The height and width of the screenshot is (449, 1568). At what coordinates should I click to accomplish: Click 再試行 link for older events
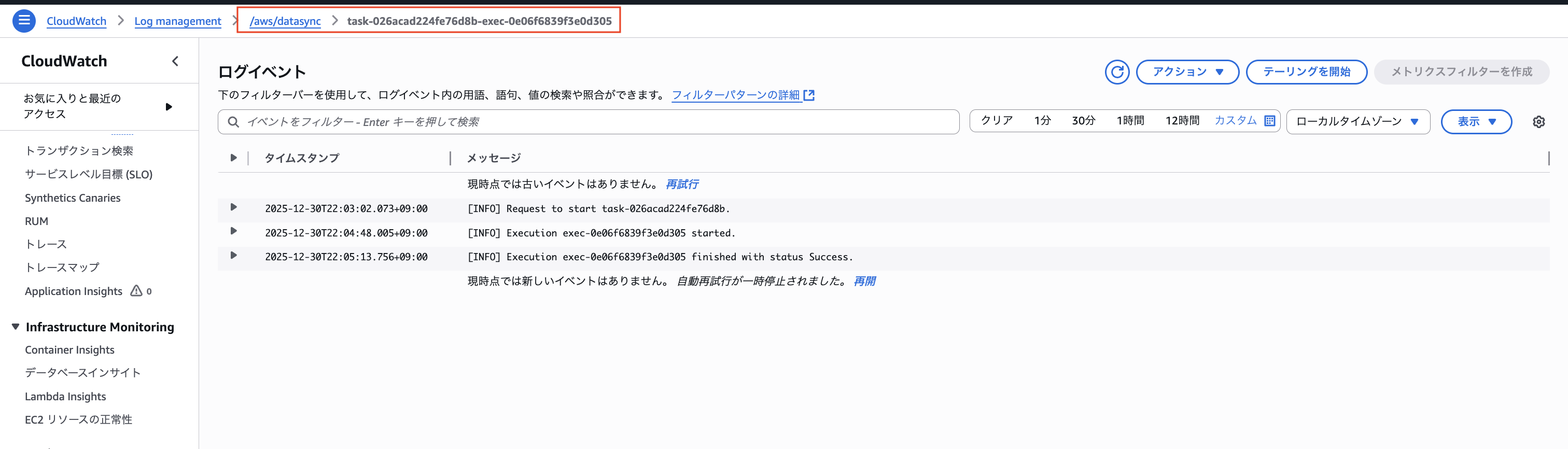coord(682,184)
